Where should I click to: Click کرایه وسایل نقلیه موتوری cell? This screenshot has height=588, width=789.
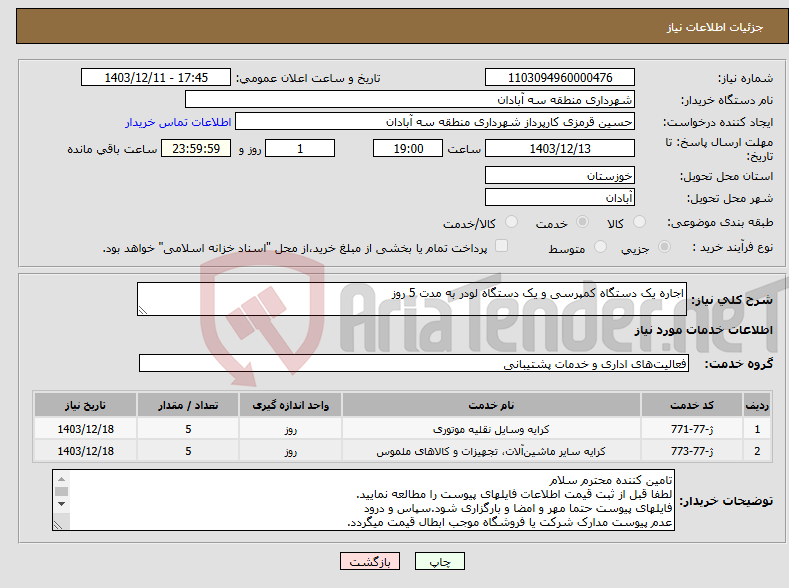click(491, 429)
